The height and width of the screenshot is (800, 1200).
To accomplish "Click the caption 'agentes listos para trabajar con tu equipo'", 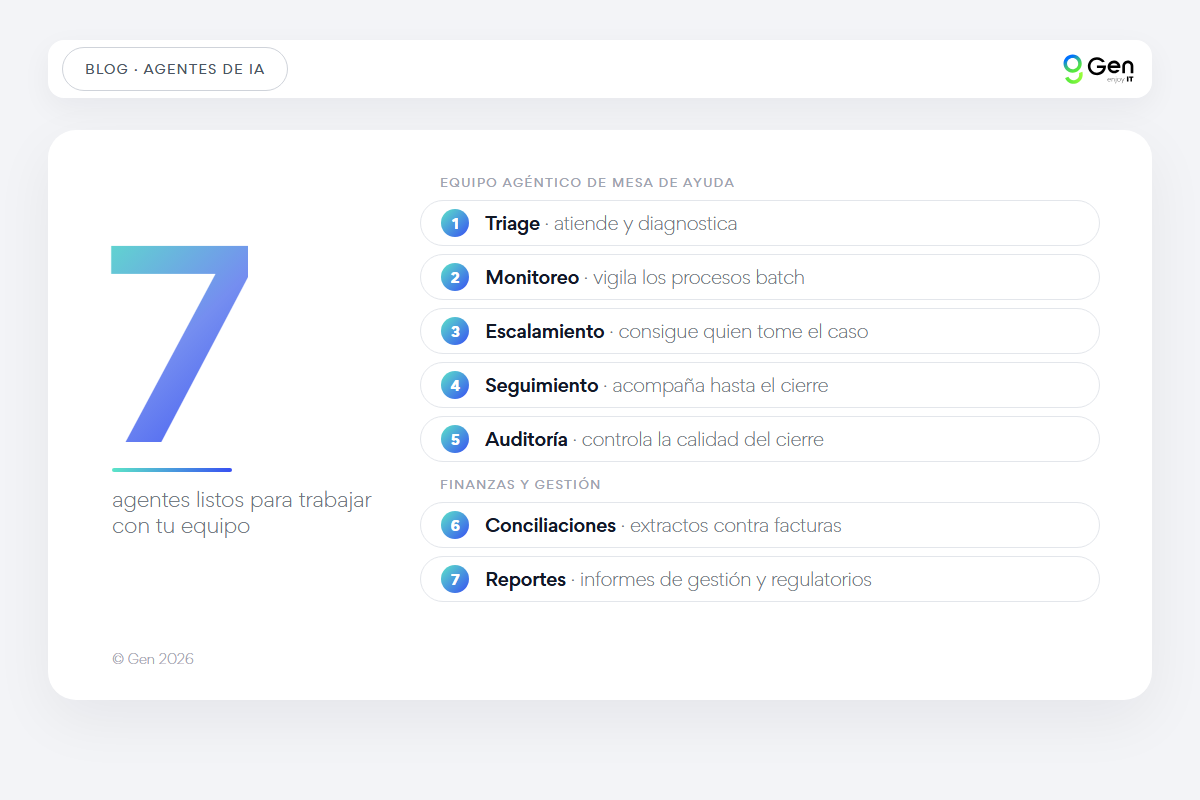I will pyautogui.click(x=242, y=513).
